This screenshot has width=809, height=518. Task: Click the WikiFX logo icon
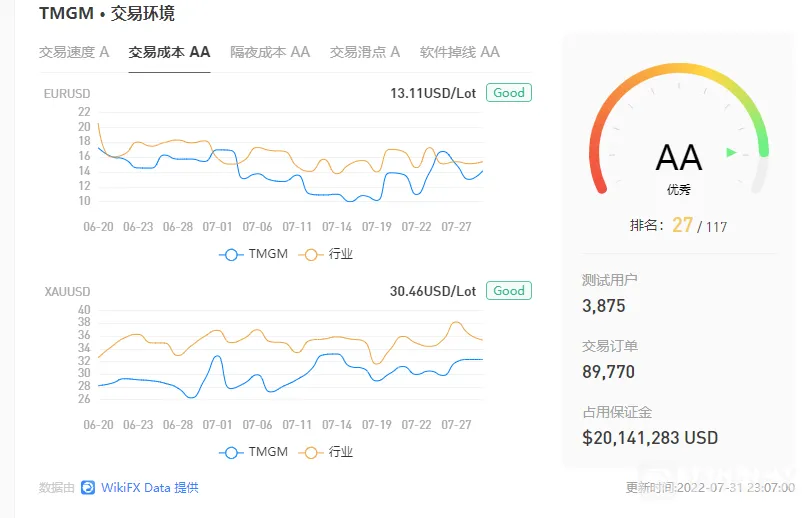[88, 488]
